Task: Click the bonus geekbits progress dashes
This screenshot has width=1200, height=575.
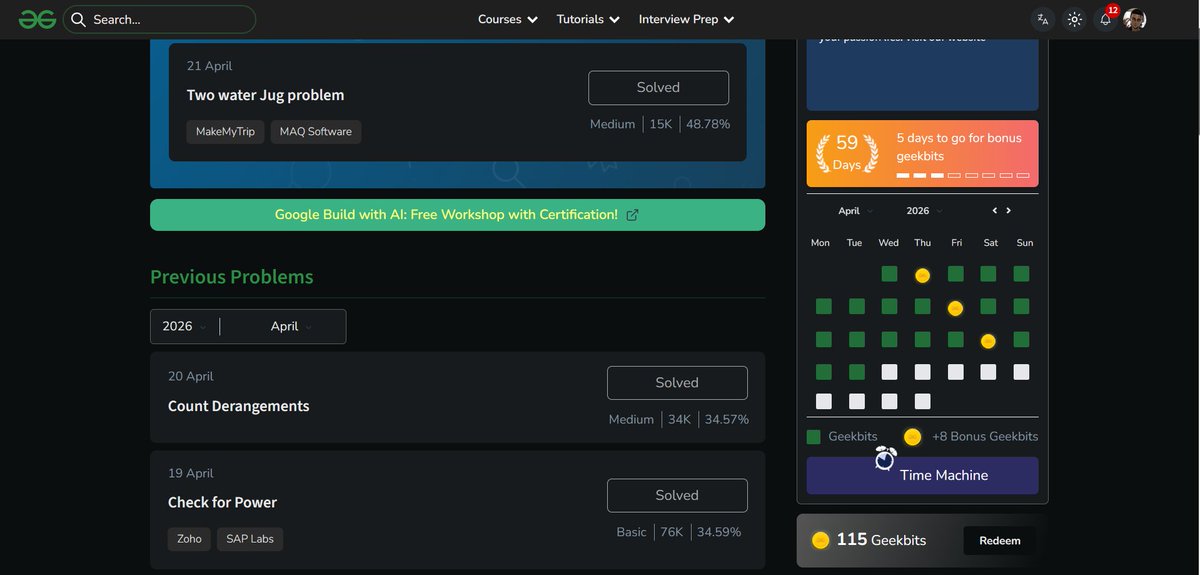Action: [x=963, y=176]
